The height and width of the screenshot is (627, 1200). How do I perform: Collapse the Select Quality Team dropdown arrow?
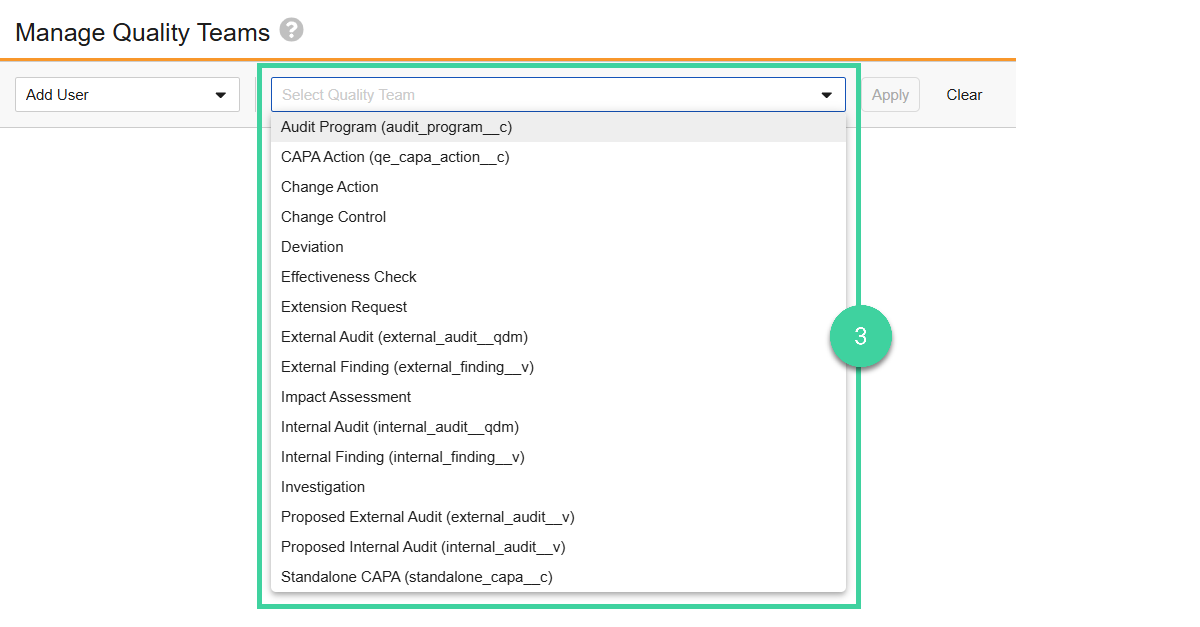(826, 94)
